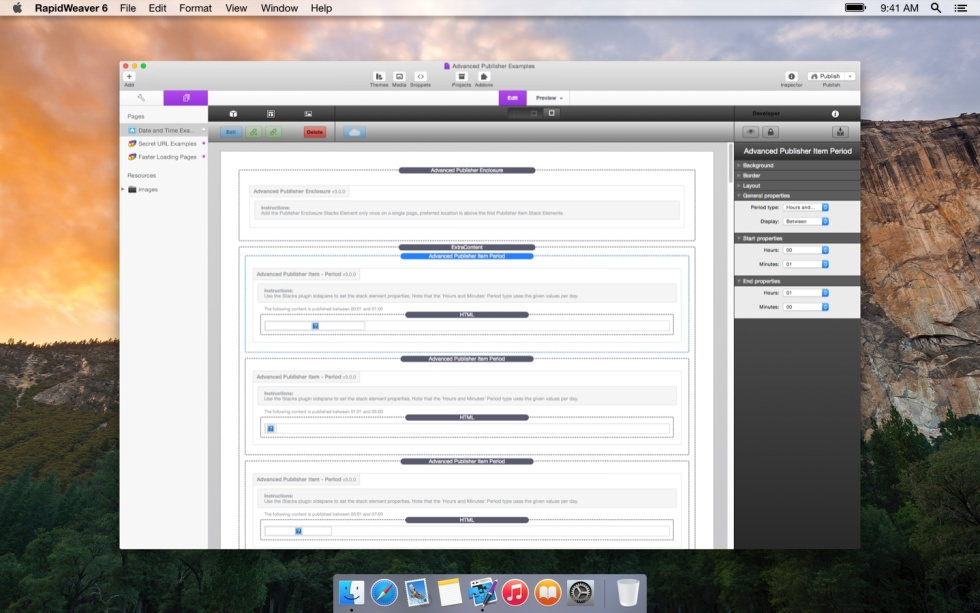This screenshot has height=613, width=980.
Task: Open the Preview tab dropdown
Action: [549, 98]
